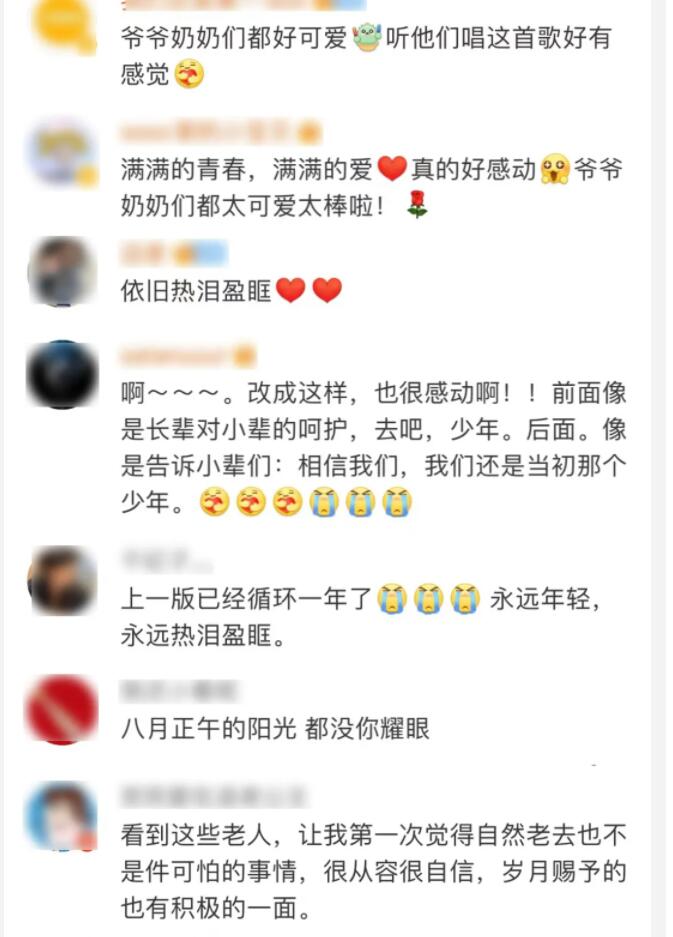Click blurred username above 满满的青春 comment
Image resolution: width=673 pixels, height=937 pixels.
click(221, 132)
